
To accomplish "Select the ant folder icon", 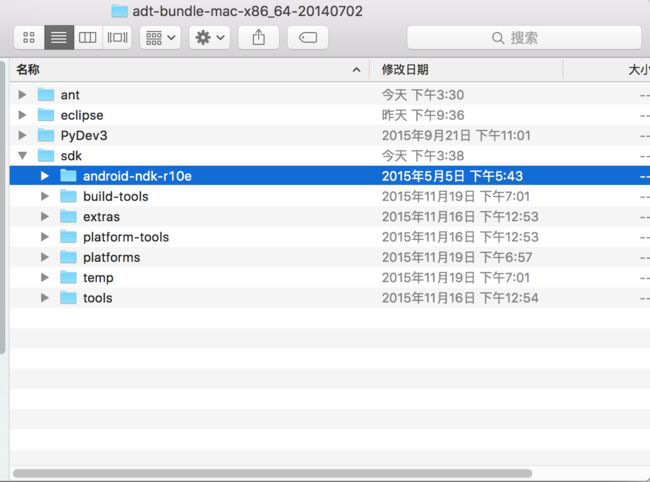I will click(x=46, y=94).
